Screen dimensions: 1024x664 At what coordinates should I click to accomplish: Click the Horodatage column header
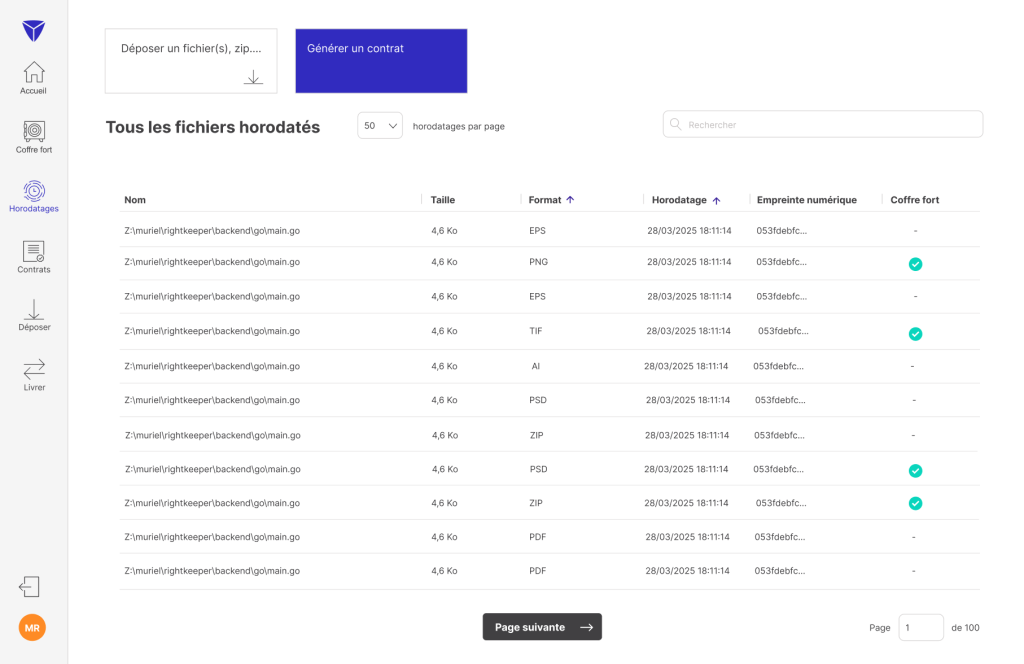pyautogui.click(x=679, y=200)
